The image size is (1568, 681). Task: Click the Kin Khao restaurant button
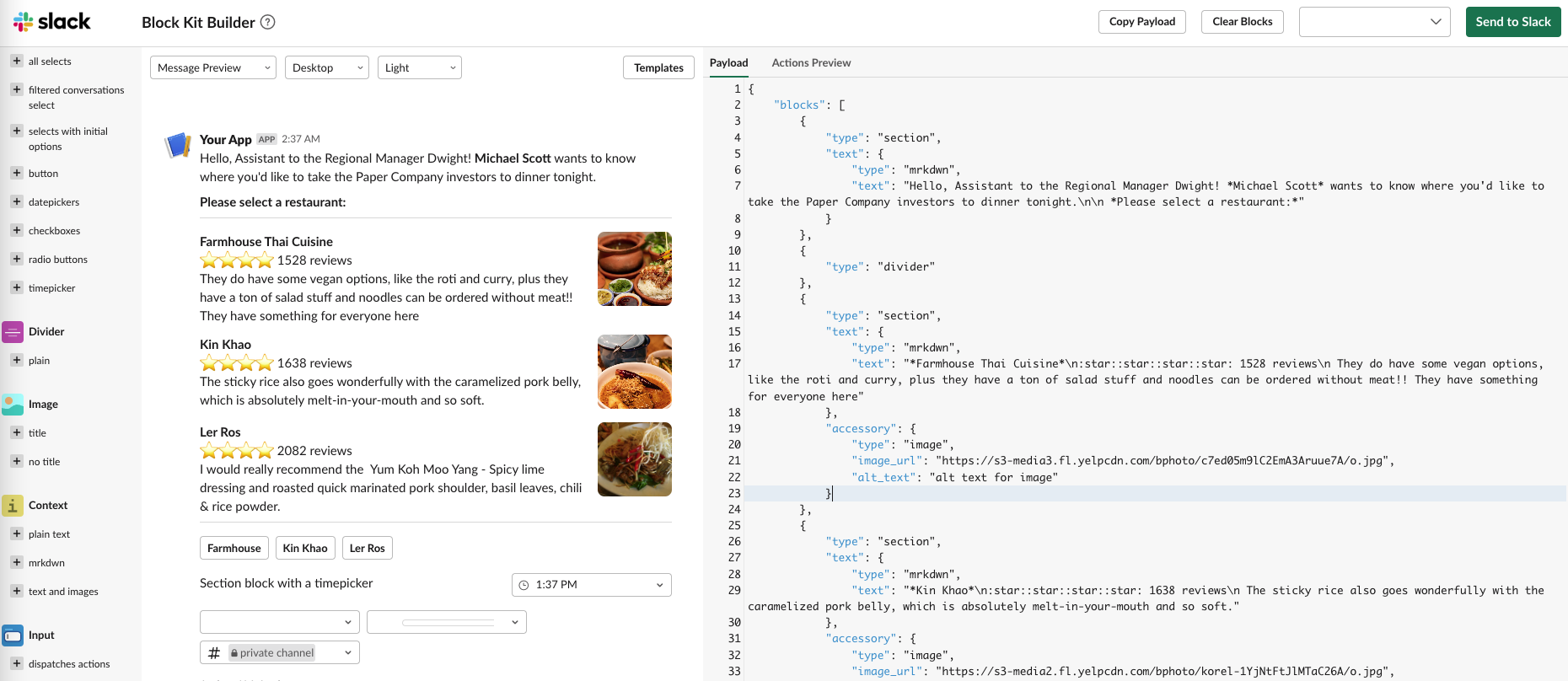[x=305, y=548]
